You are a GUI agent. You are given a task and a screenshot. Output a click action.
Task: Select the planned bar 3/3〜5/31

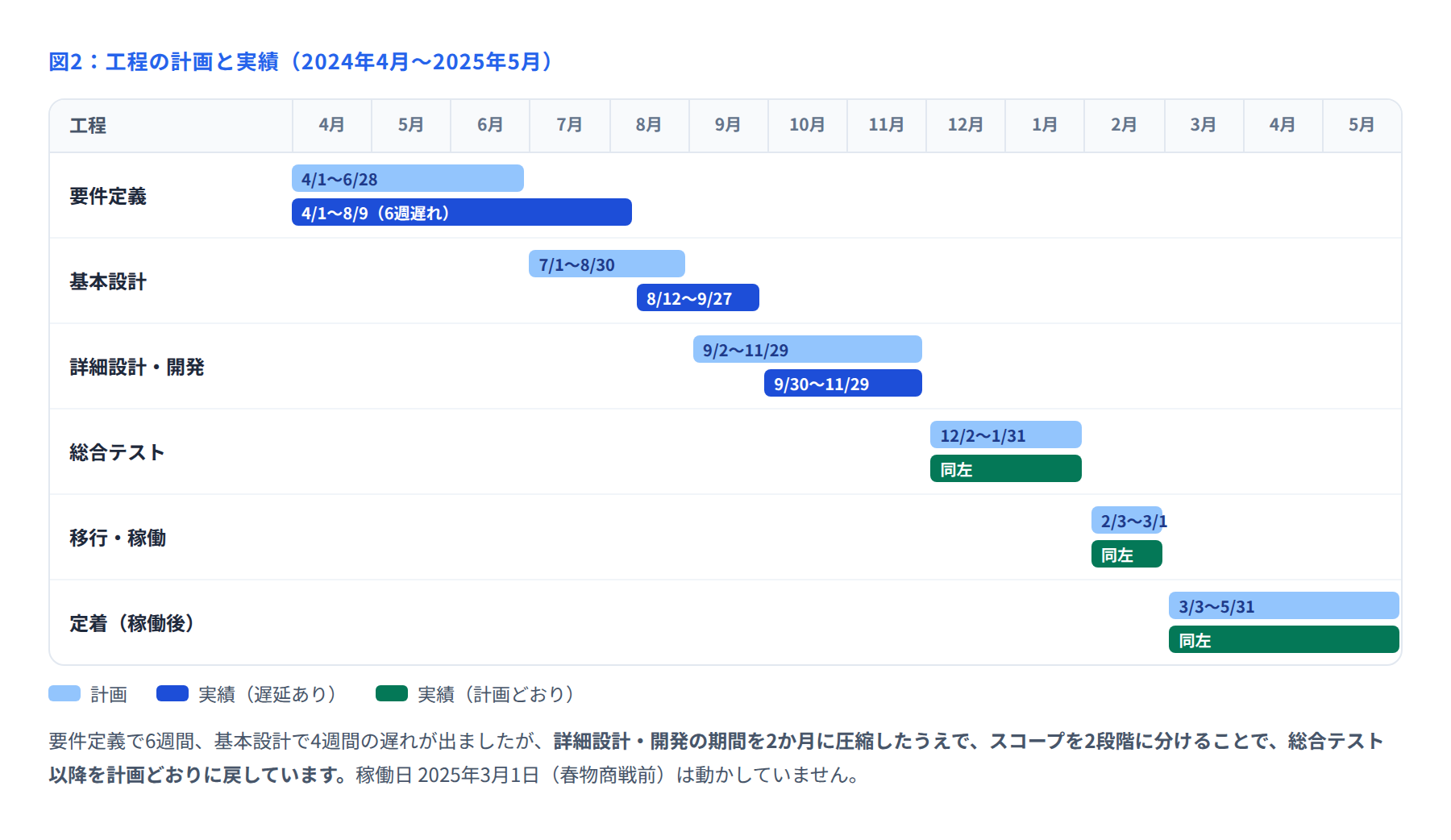point(1284,605)
